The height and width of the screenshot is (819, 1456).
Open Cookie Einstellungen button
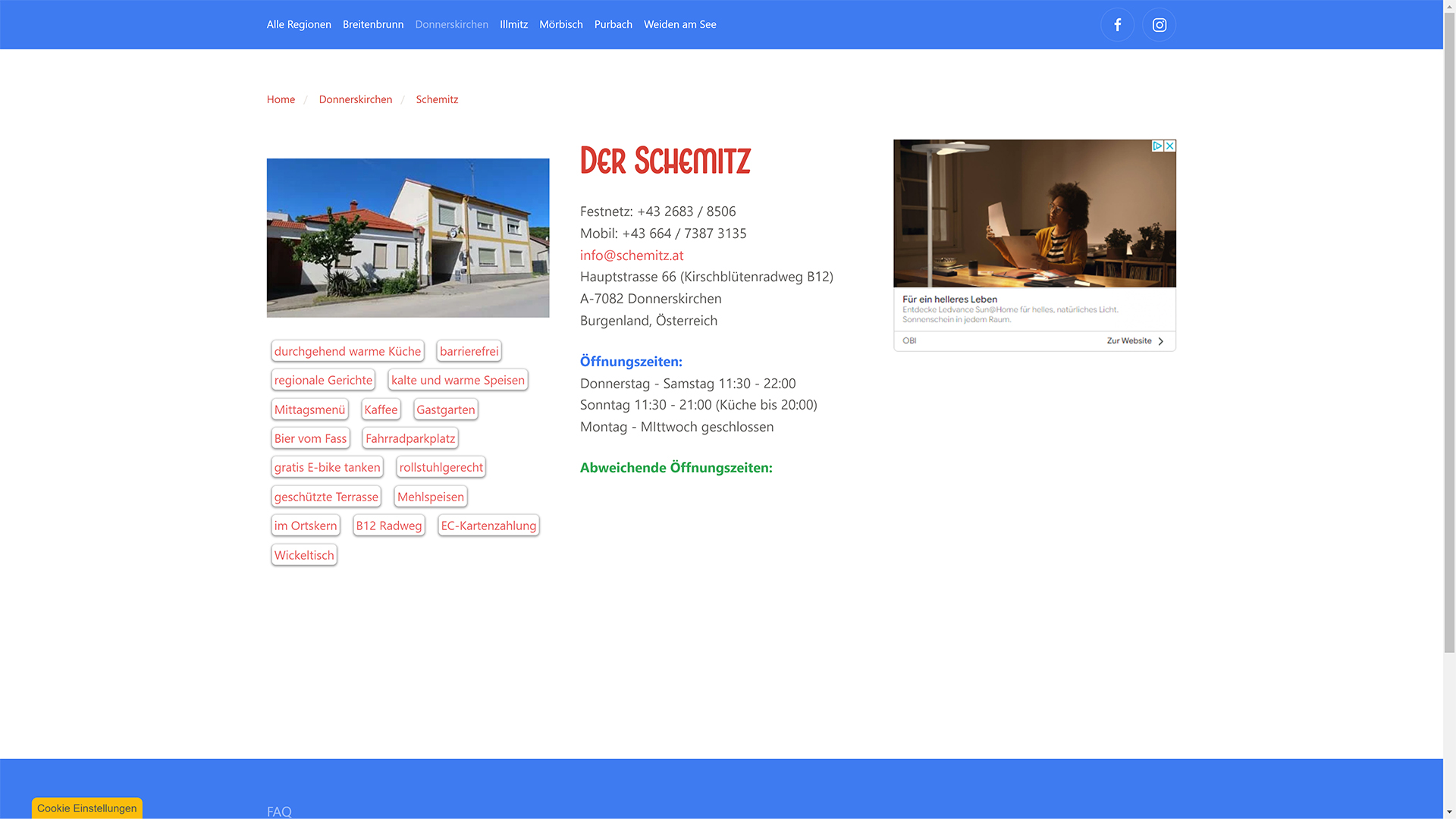86,808
